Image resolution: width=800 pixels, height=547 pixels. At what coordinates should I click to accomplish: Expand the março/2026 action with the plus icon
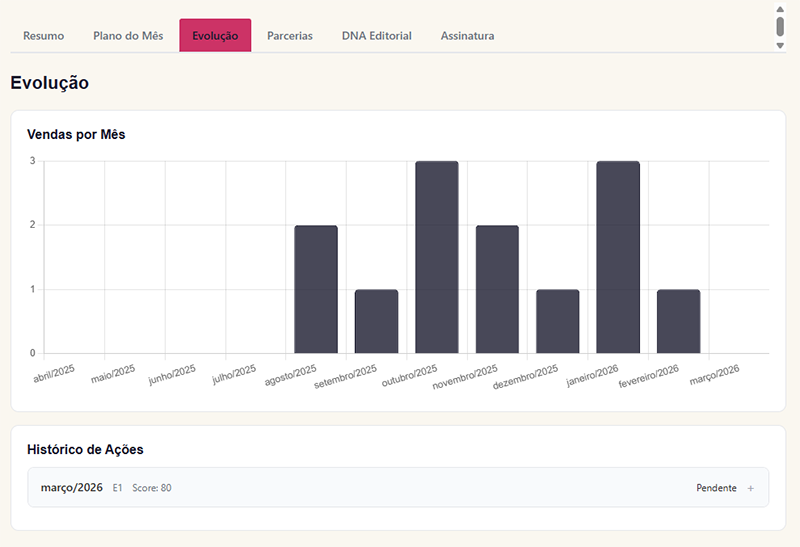pyautogui.click(x=750, y=488)
